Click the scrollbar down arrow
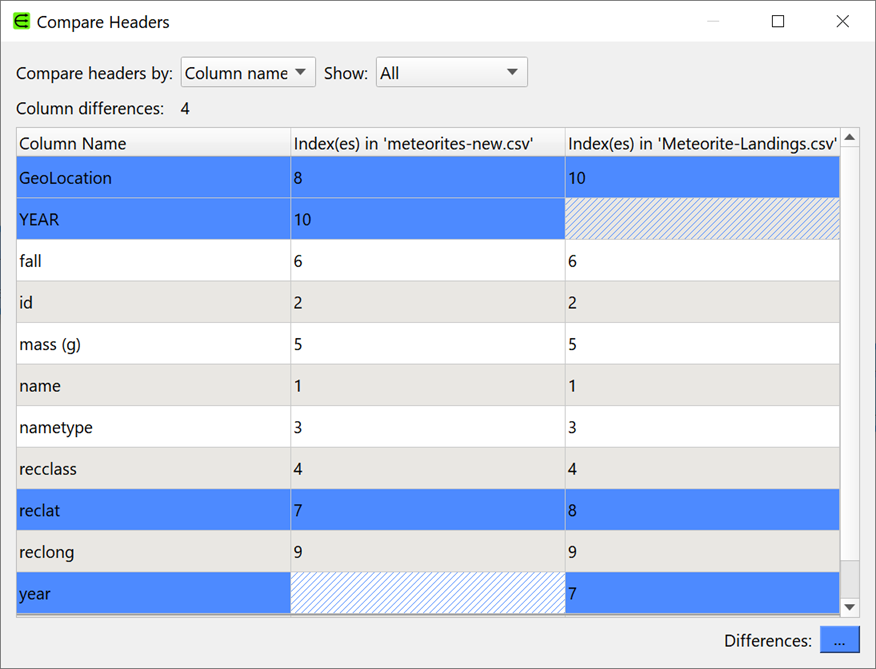The image size is (876, 669). [x=849, y=607]
